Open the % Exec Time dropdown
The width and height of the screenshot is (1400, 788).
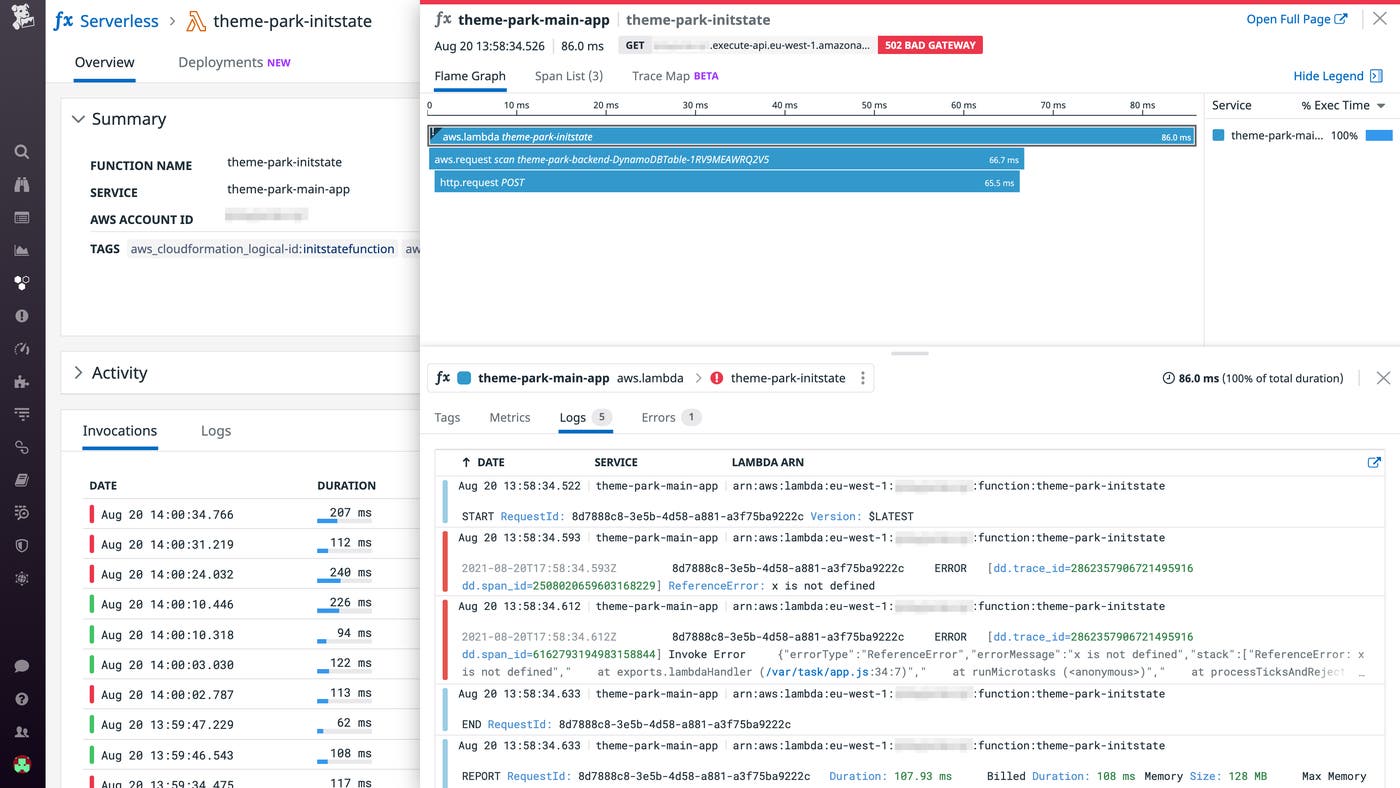[1344, 105]
